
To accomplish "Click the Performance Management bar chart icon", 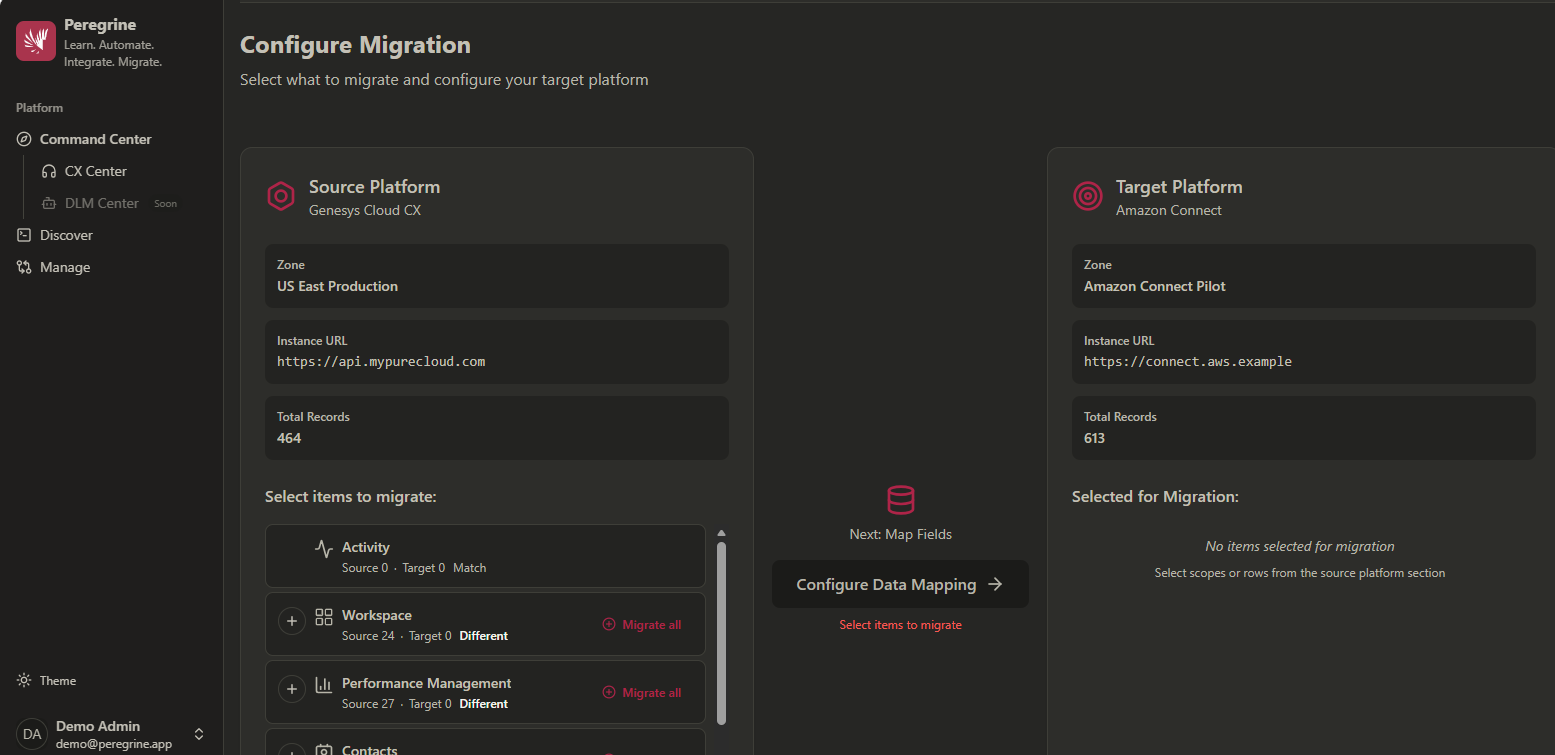I will 324,685.
